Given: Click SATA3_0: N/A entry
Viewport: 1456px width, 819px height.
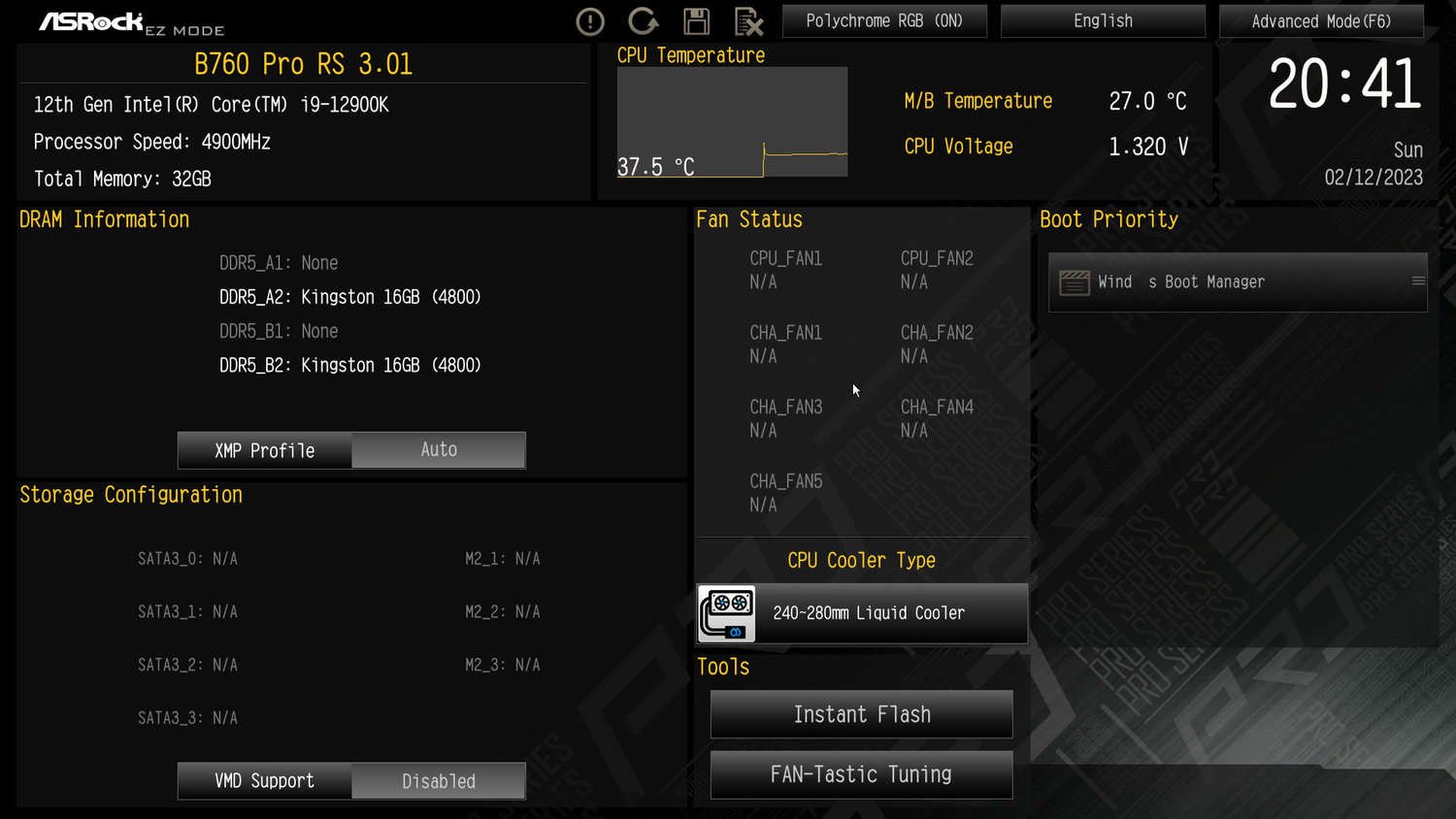Looking at the screenshot, I should click(x=187, y=559).
